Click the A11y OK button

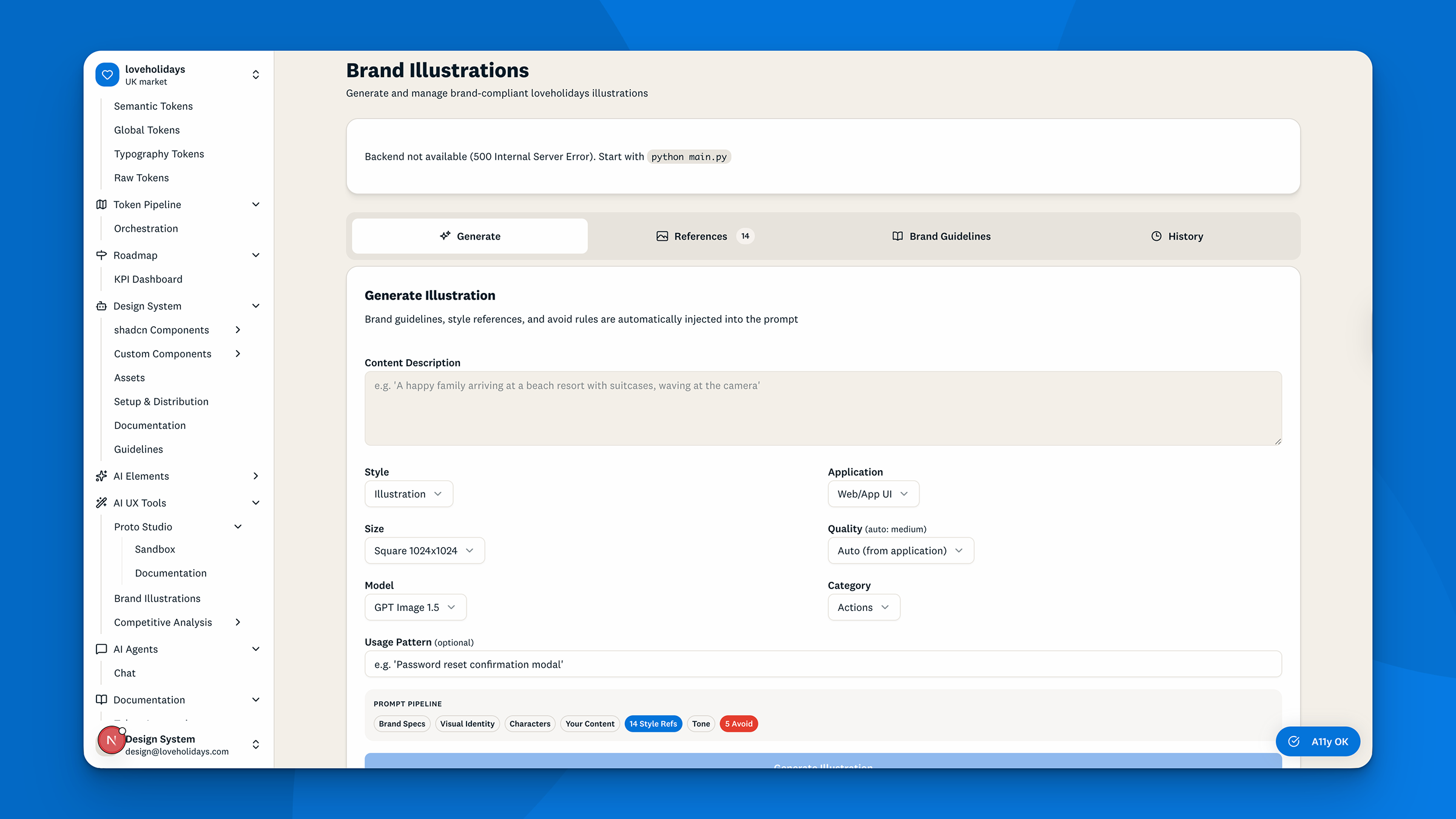coord(1318,741)
